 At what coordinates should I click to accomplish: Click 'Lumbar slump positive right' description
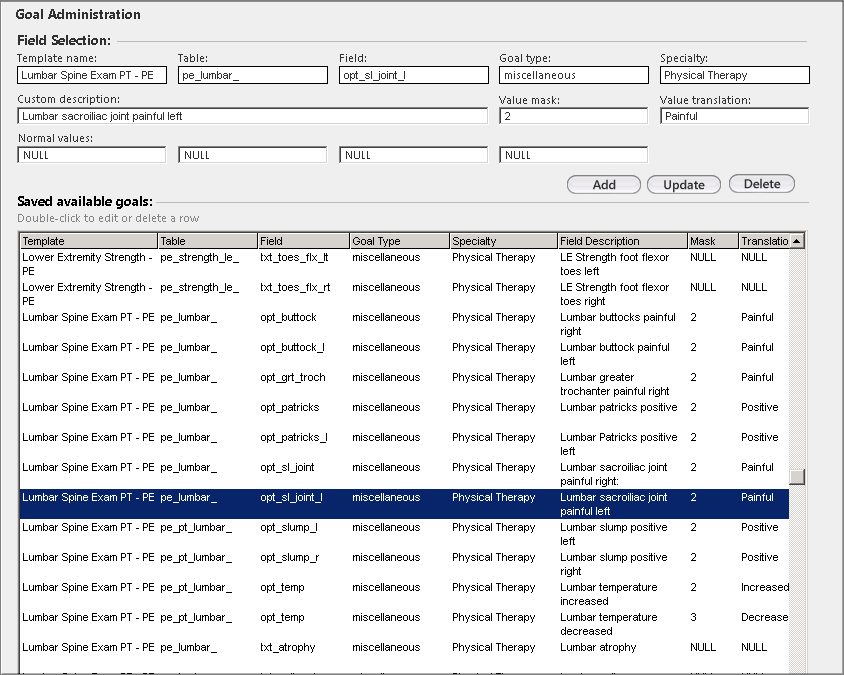tap(614, 564)
